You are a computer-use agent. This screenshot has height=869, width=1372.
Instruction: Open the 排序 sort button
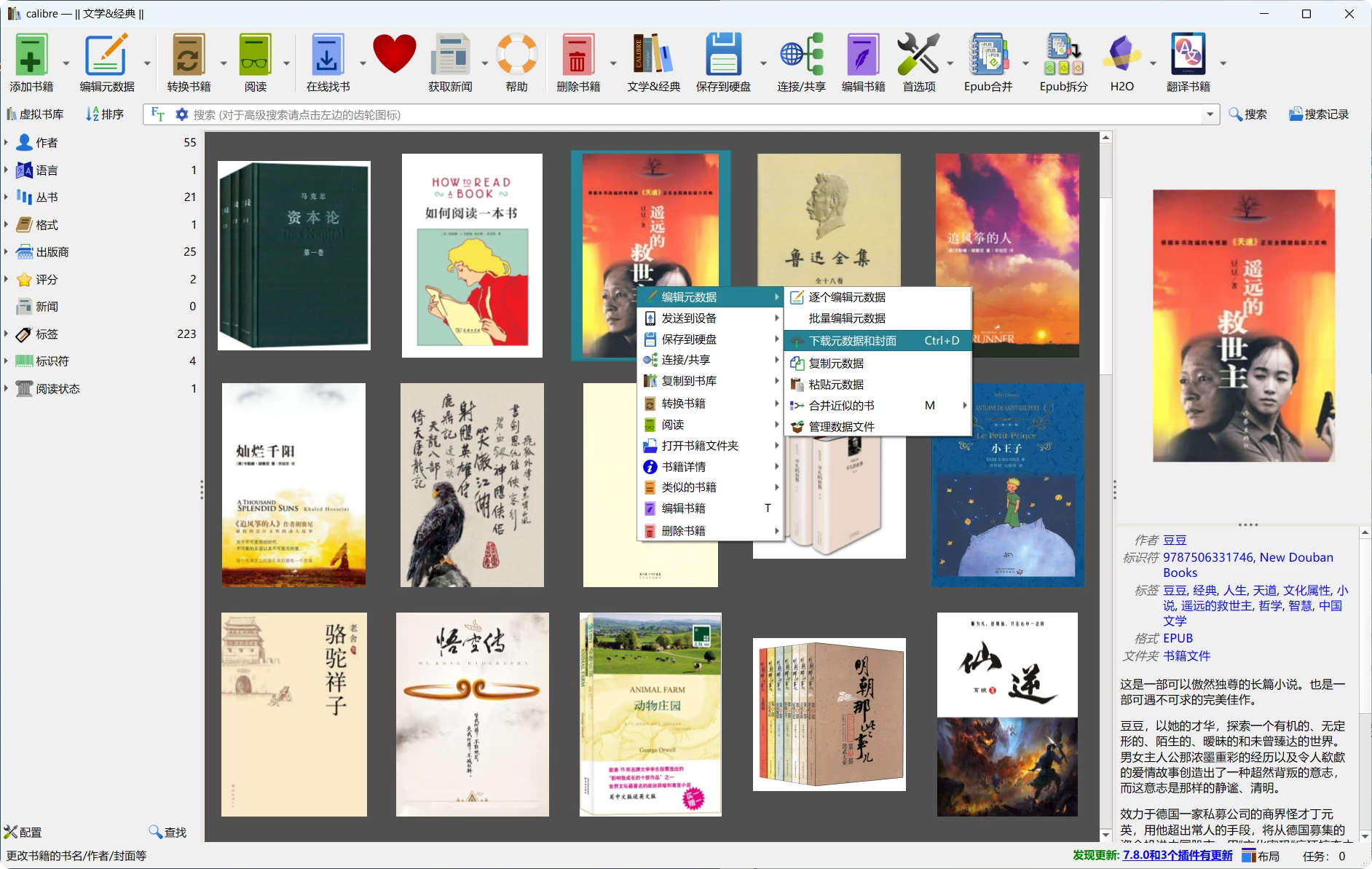pos(105,114)
